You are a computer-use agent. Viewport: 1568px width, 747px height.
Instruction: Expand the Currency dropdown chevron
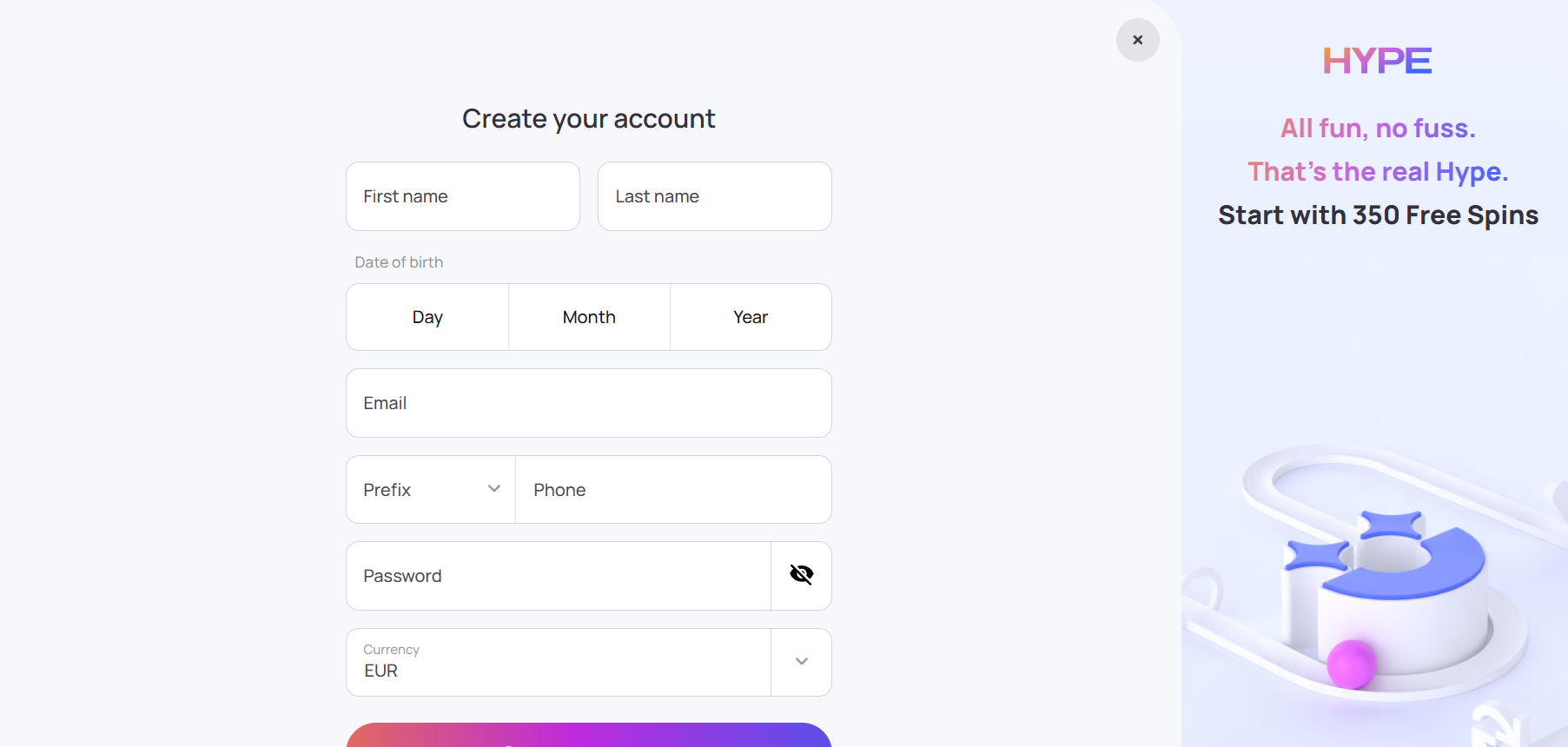801,662
